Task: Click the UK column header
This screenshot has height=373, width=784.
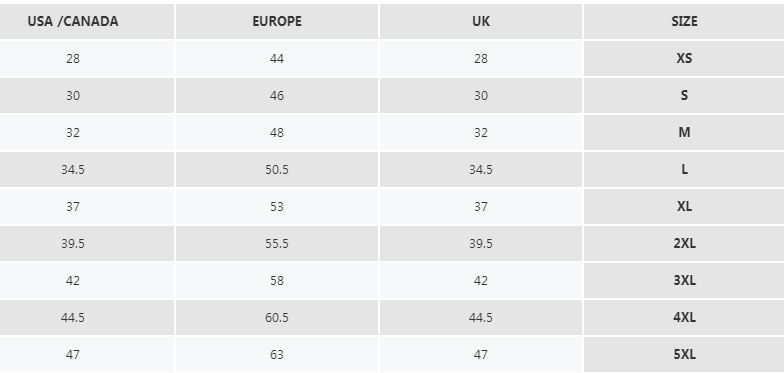Action: click(481, 22)
